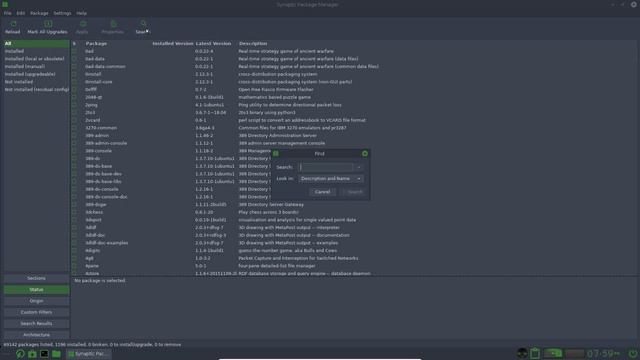Viewport: 640px width, 360px height.
Task: Open the clipboard tray icon
Action: pos(535,353)
